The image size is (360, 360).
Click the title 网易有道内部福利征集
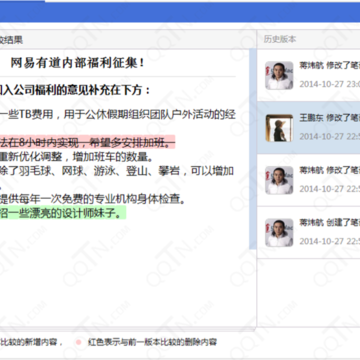coord(77,63)
